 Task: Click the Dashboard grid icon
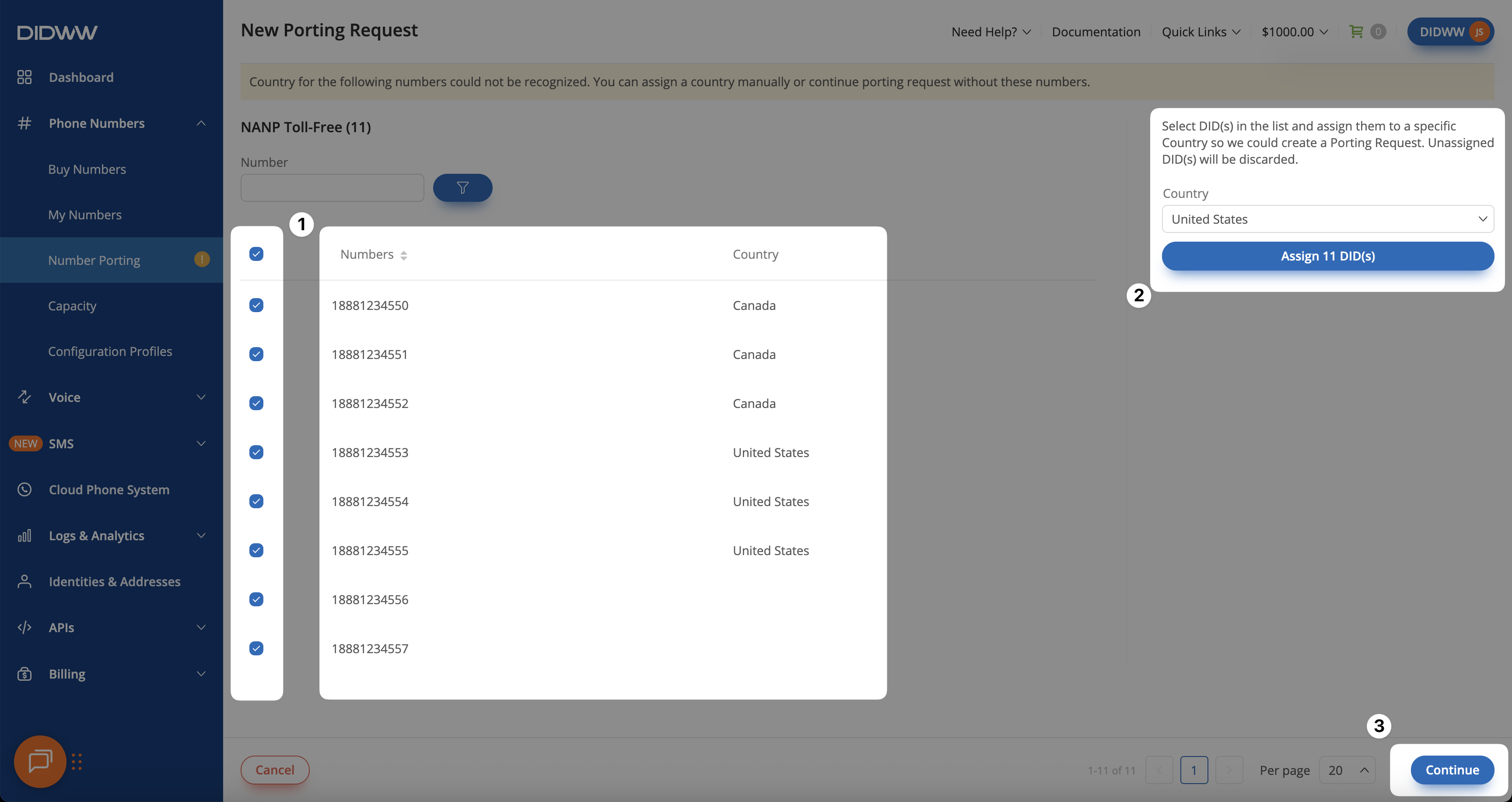pos(24,77)
